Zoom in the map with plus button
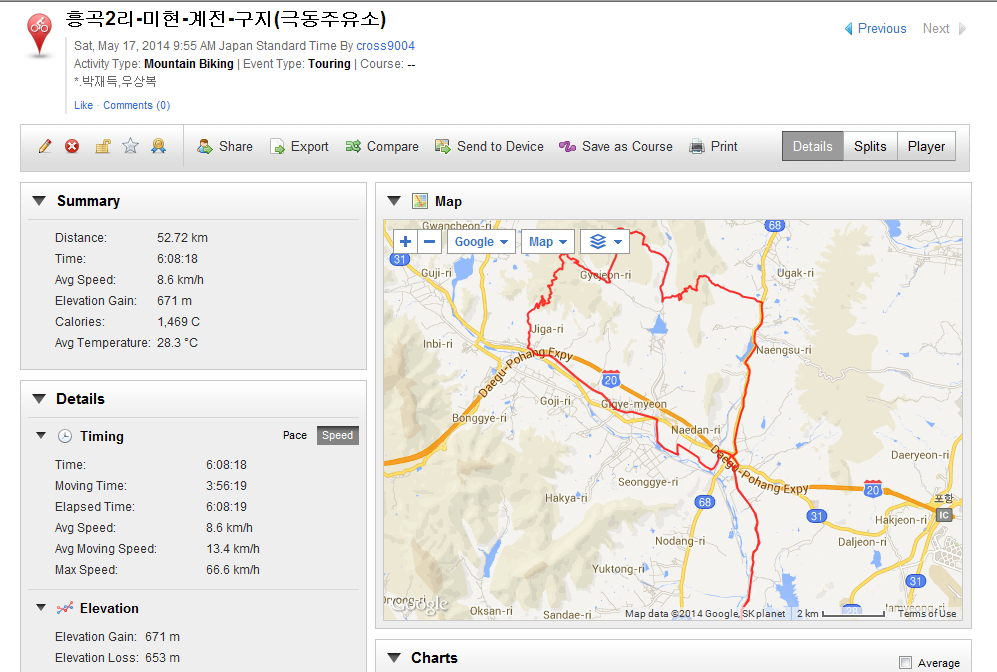Viewport: 997px width, 672px height. [x=406, y=242]
